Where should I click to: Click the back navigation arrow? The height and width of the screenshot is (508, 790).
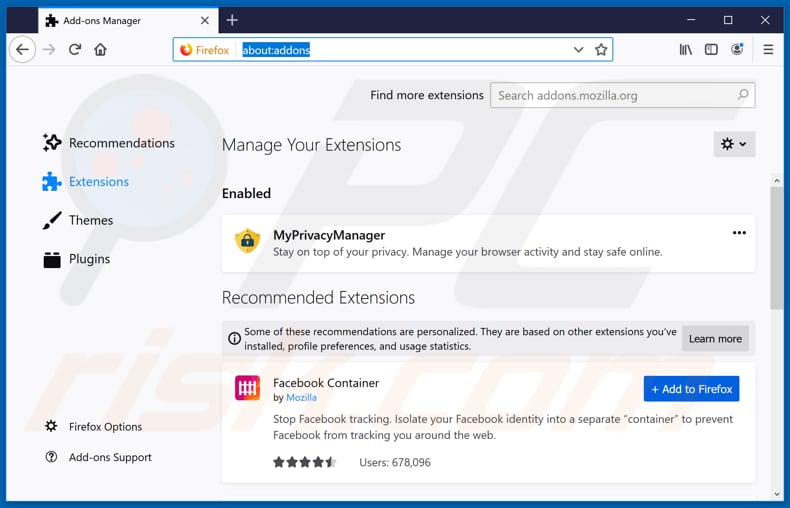(x=22, y=50)
